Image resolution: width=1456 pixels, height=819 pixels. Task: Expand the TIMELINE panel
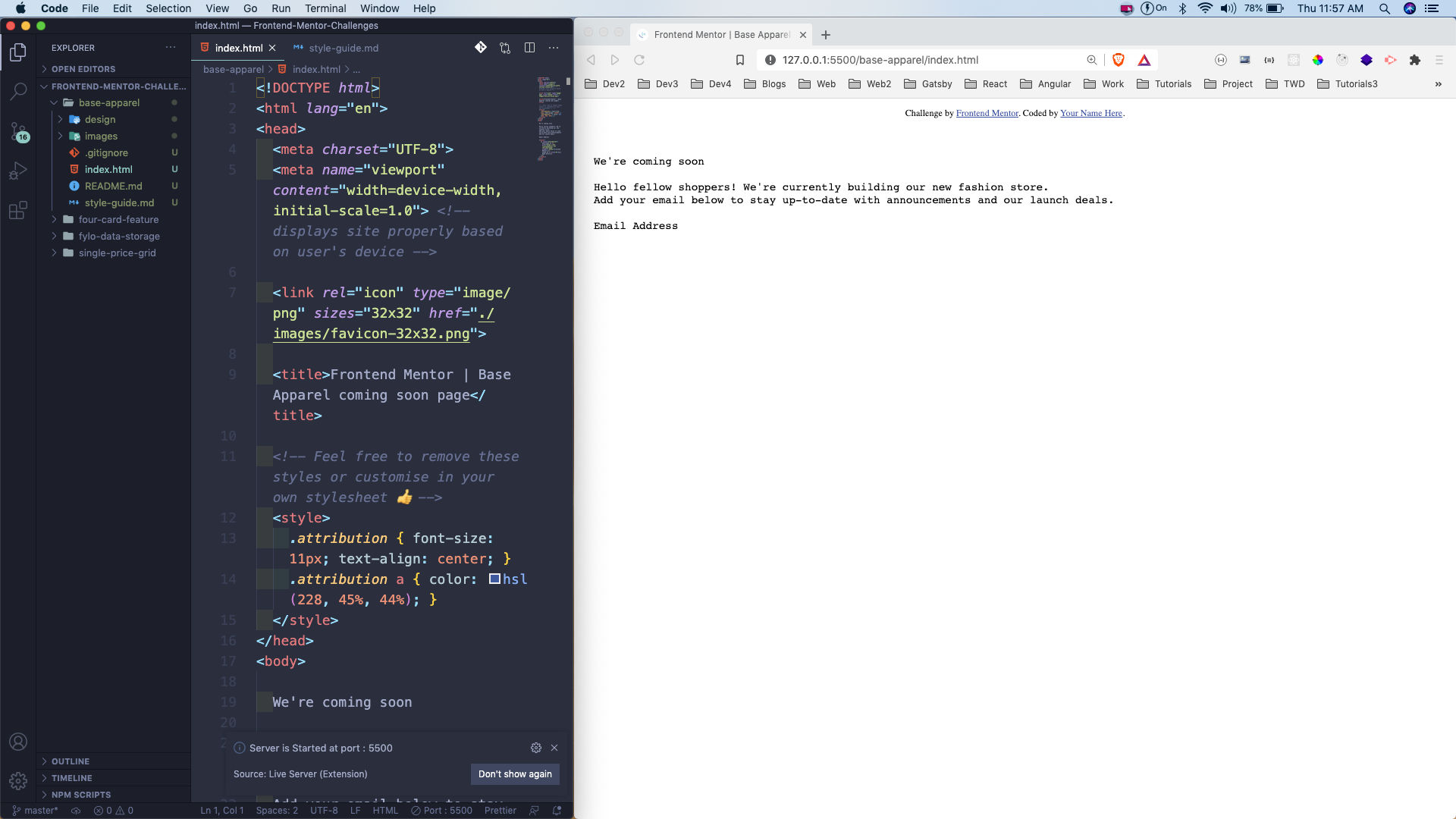[x=114, y=778]
